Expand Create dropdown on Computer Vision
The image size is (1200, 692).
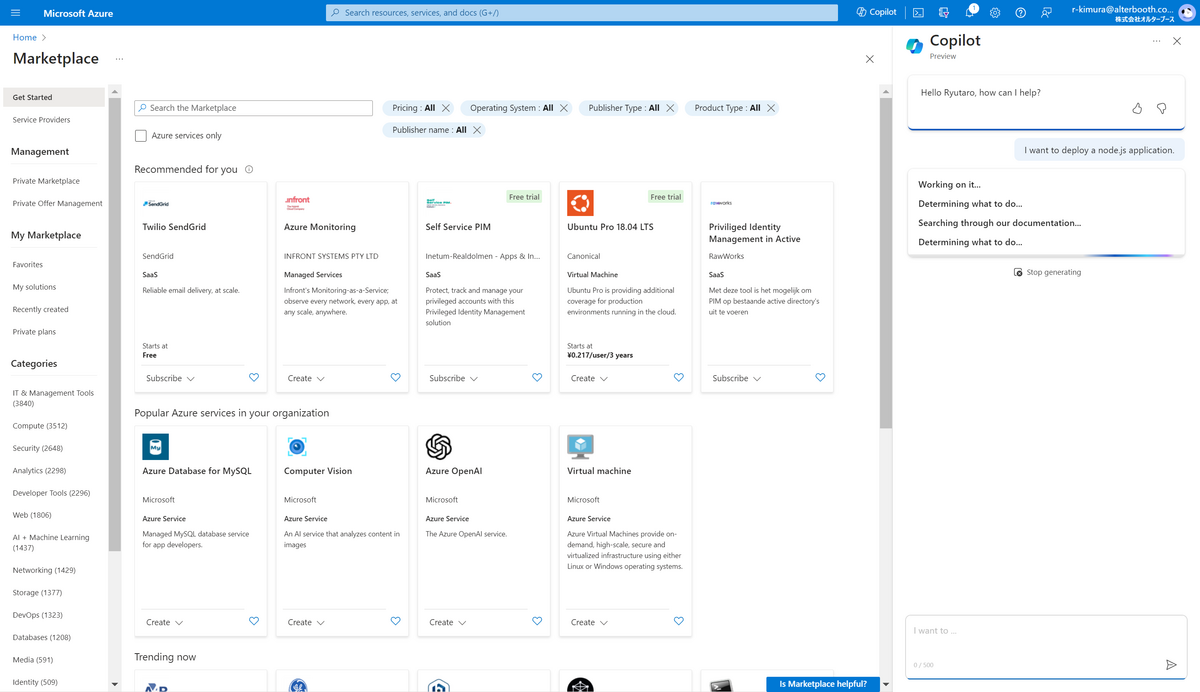point(306,622)
